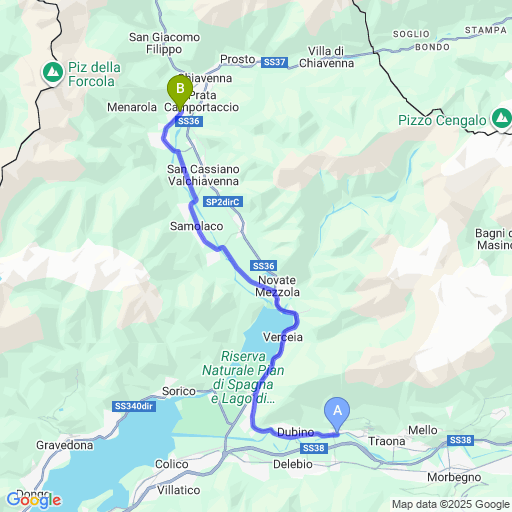Screen dimensions: 512x512
Task: Open the Google logo link
Action: pyautogui.click(x=34, y=500)
